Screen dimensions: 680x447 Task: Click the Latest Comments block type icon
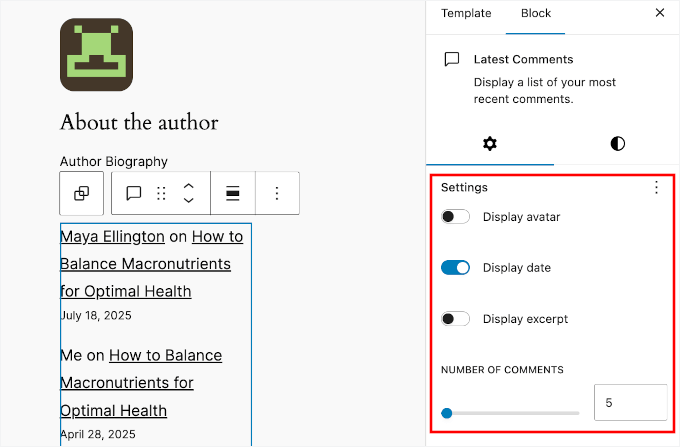click(x=133, y=193)
